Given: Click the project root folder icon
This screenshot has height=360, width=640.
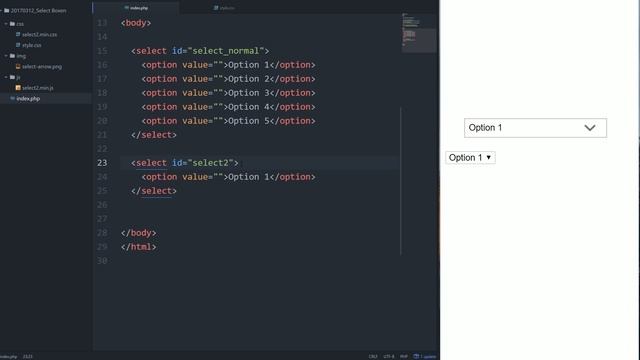Looking at the screenshot, I should (7, 11).
